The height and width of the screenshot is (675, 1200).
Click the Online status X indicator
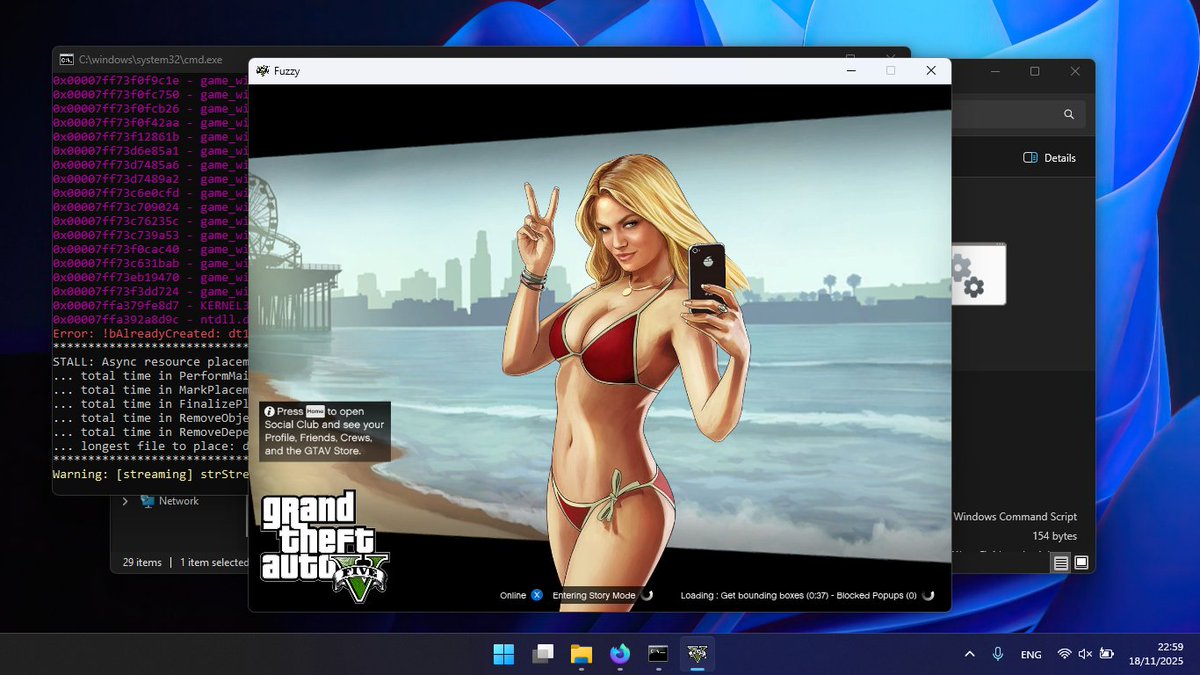point(537,595)
